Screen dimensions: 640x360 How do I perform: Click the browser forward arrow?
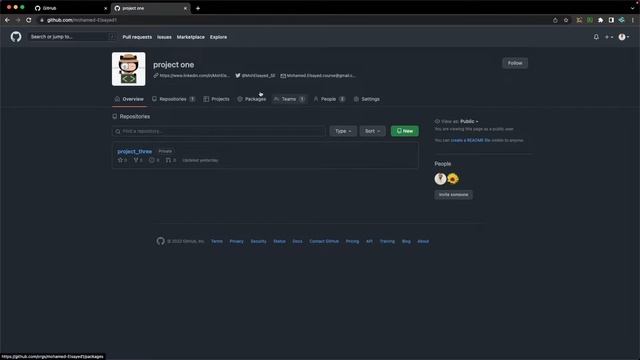(x=18, y=20)
